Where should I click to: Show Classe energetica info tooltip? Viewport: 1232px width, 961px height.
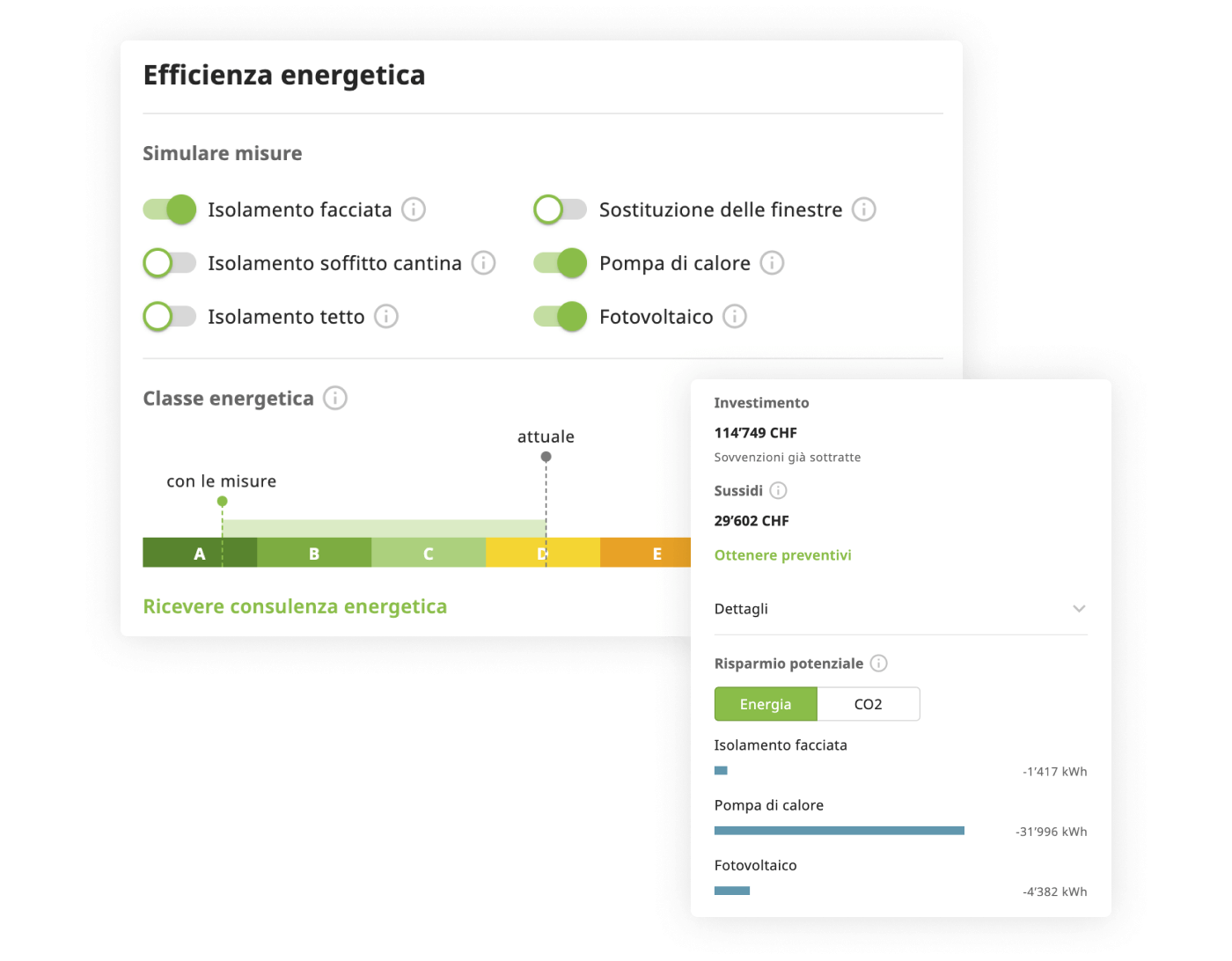click(335, 399)
